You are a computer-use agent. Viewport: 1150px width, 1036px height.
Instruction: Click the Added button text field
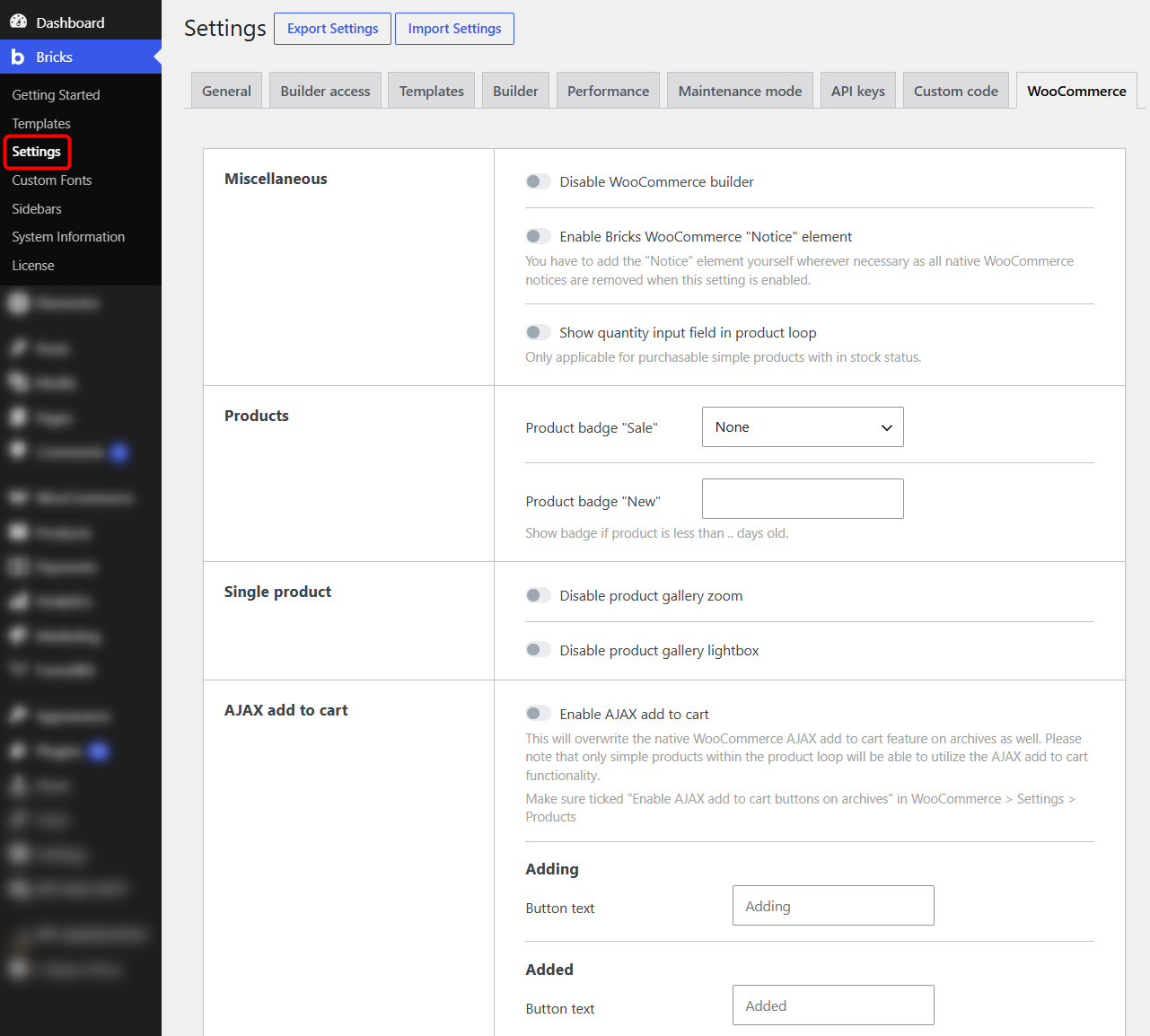coord(833,1005)
